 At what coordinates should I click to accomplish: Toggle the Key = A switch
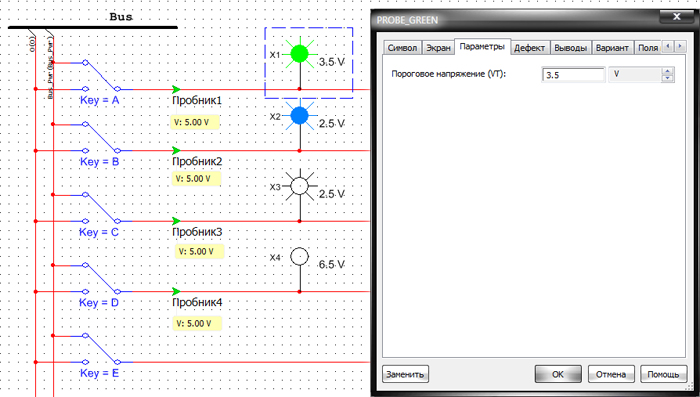tap(101, 76)
